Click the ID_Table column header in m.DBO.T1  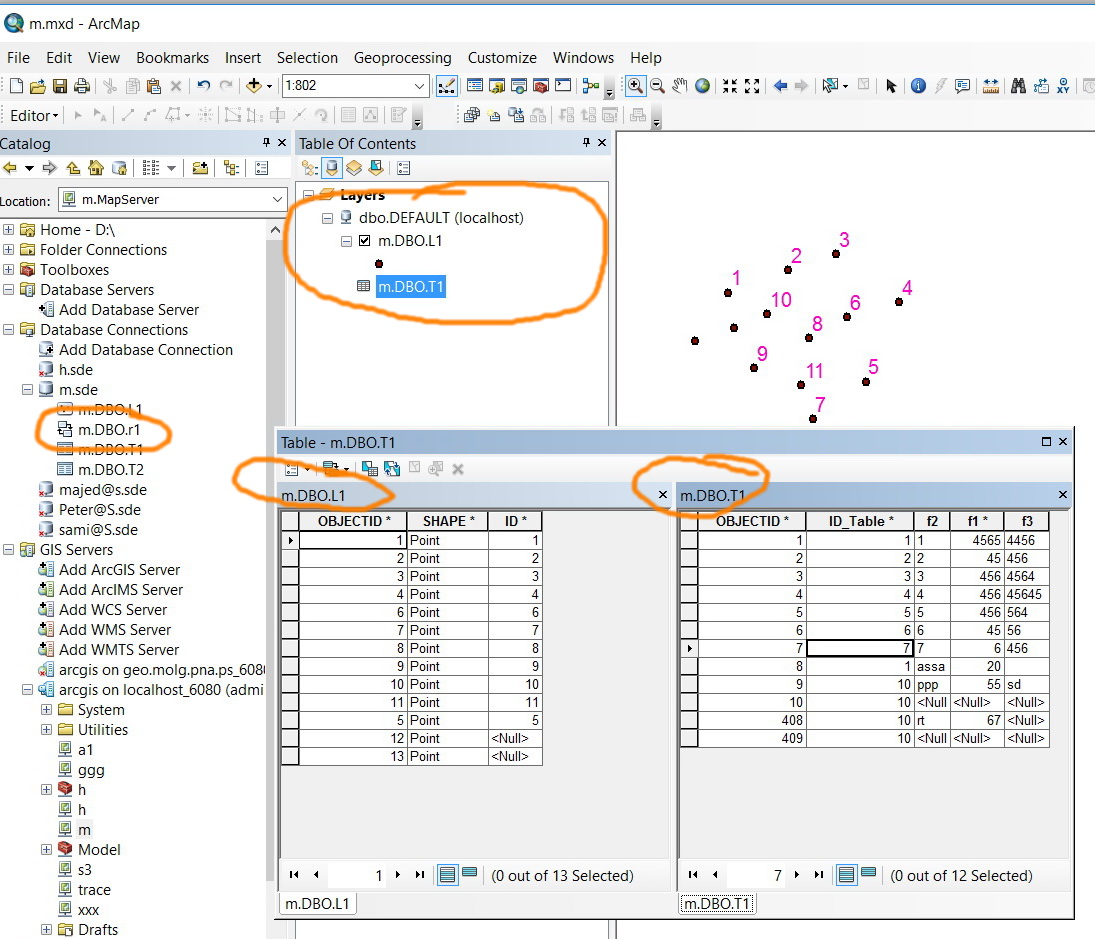pyautogui.click(x=860, y=522)
